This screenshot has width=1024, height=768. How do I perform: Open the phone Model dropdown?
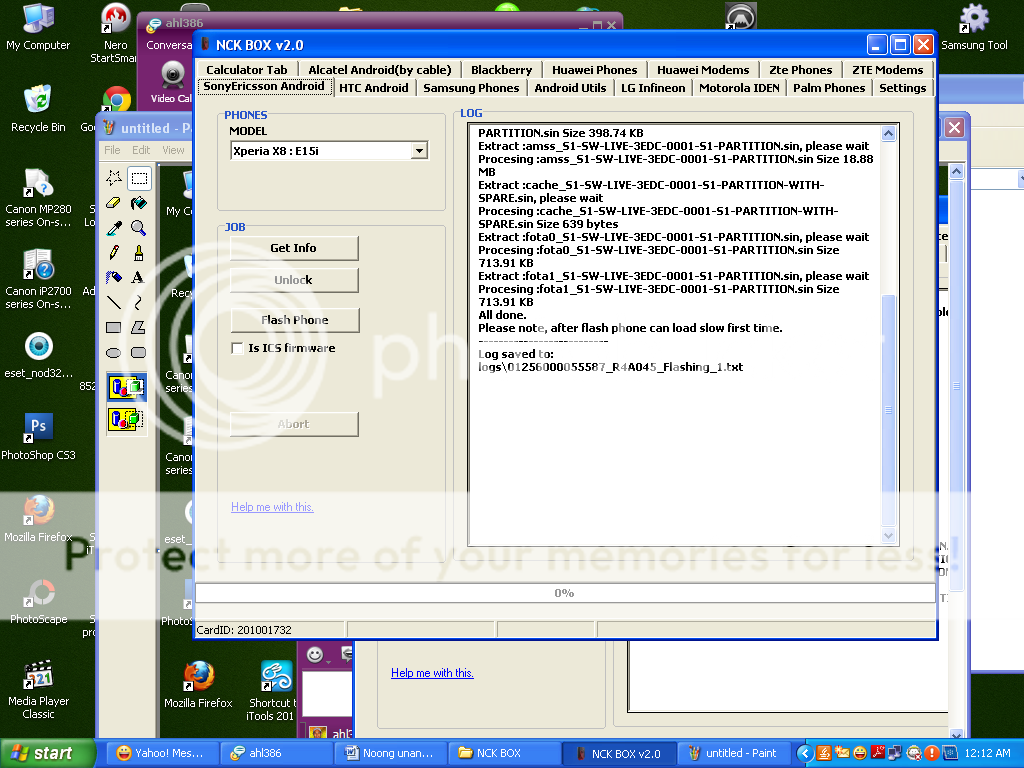point(419,151)
